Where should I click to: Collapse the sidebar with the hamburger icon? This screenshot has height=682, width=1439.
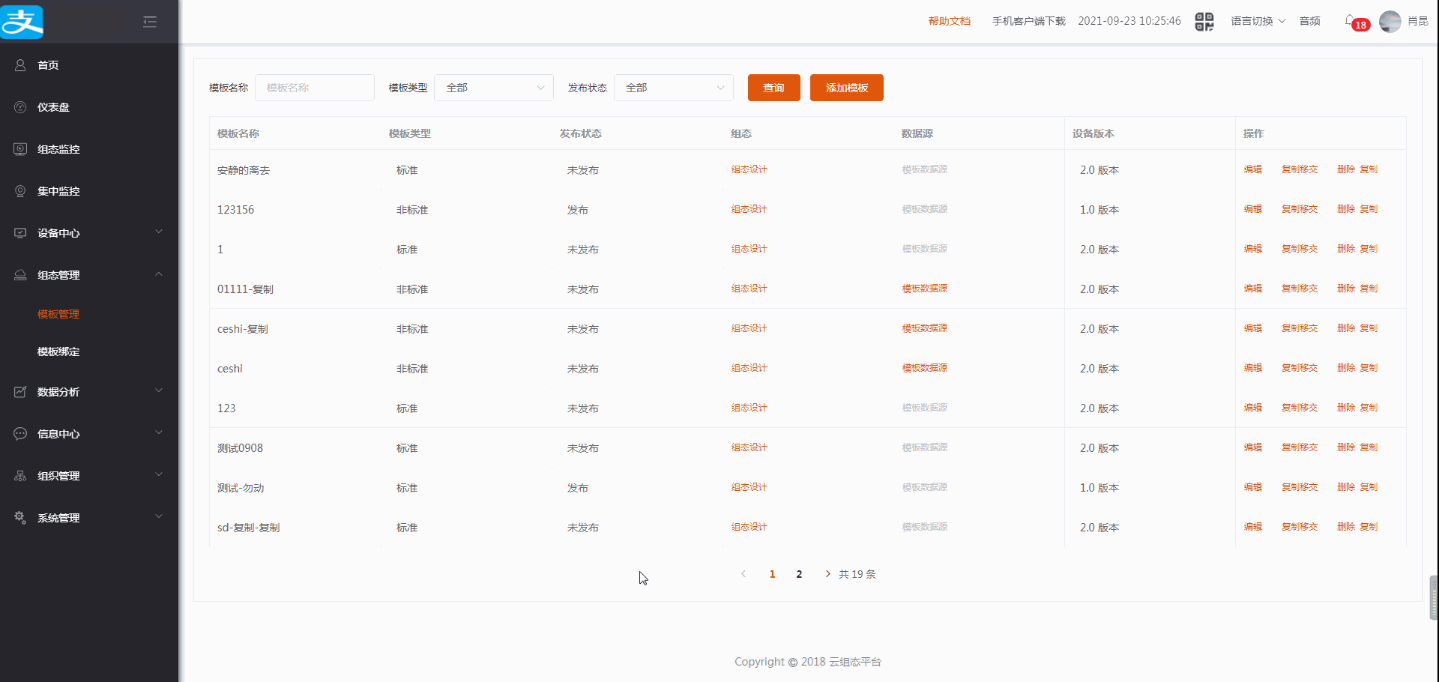pos(150,21)
